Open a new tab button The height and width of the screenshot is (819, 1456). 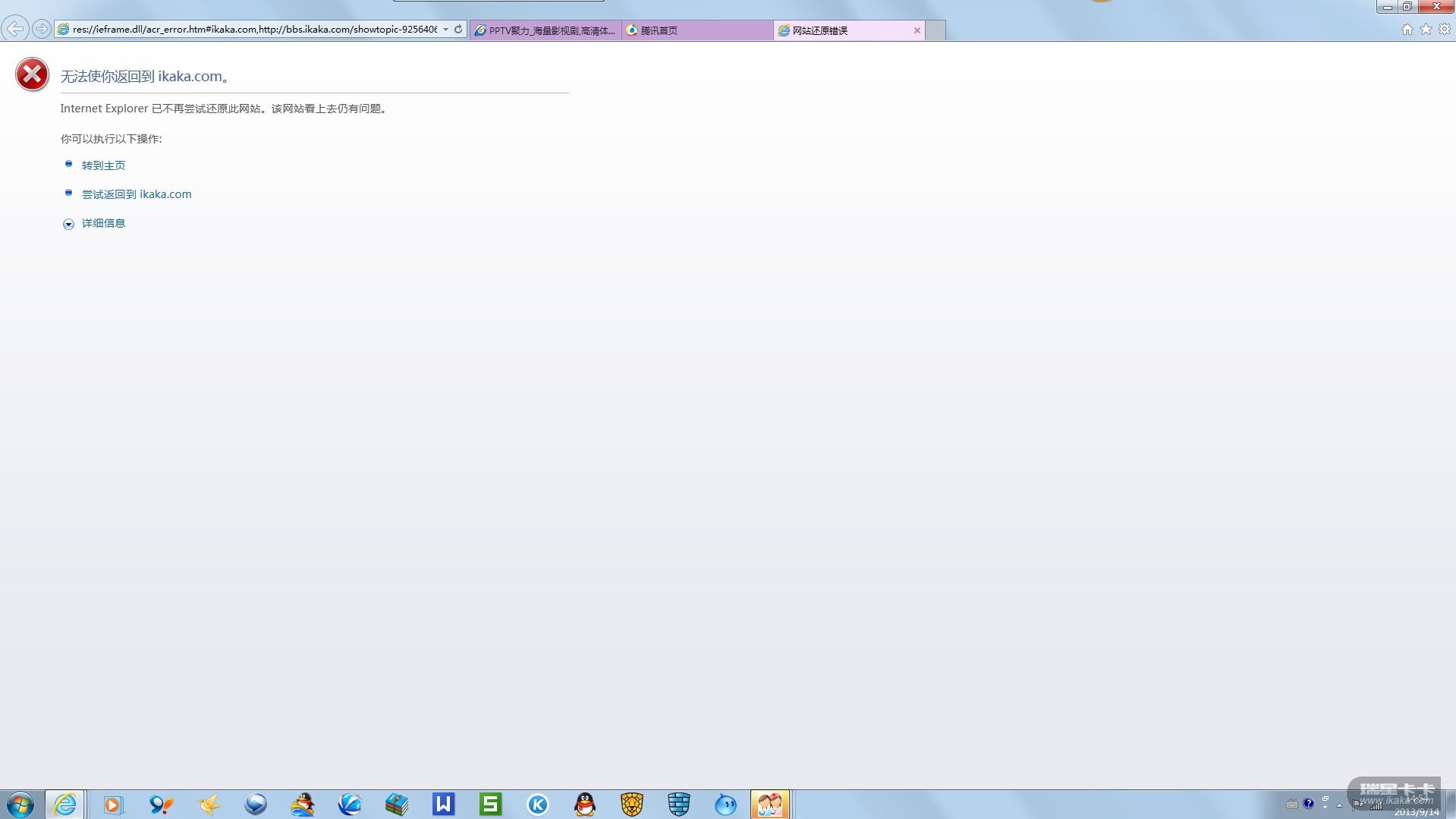click(x=936, y=30)
